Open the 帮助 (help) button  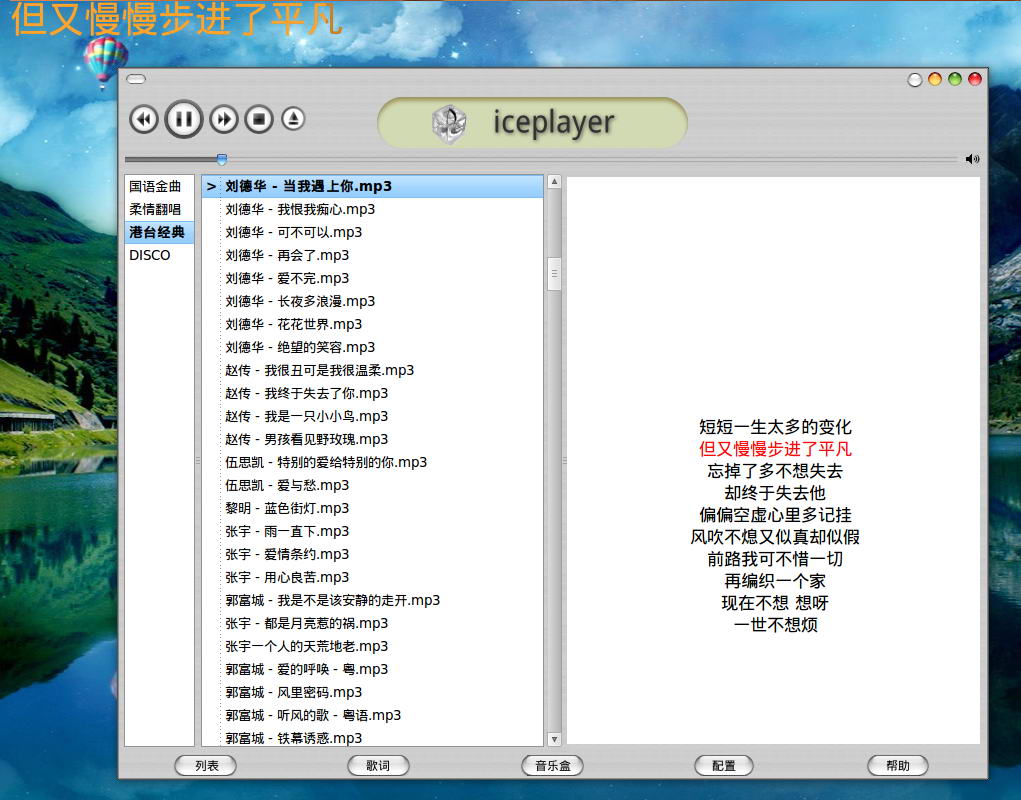(x=898, y=766)
